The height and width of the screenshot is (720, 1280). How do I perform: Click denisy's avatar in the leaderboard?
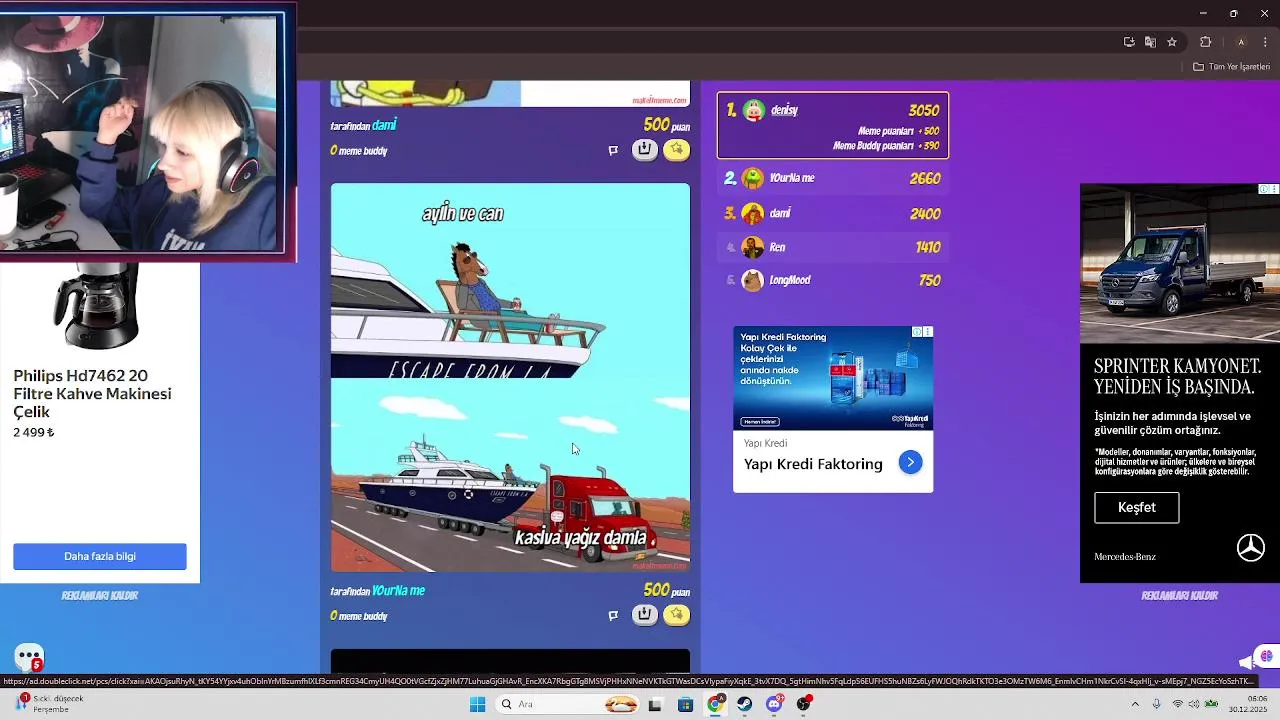click(753, 111)
